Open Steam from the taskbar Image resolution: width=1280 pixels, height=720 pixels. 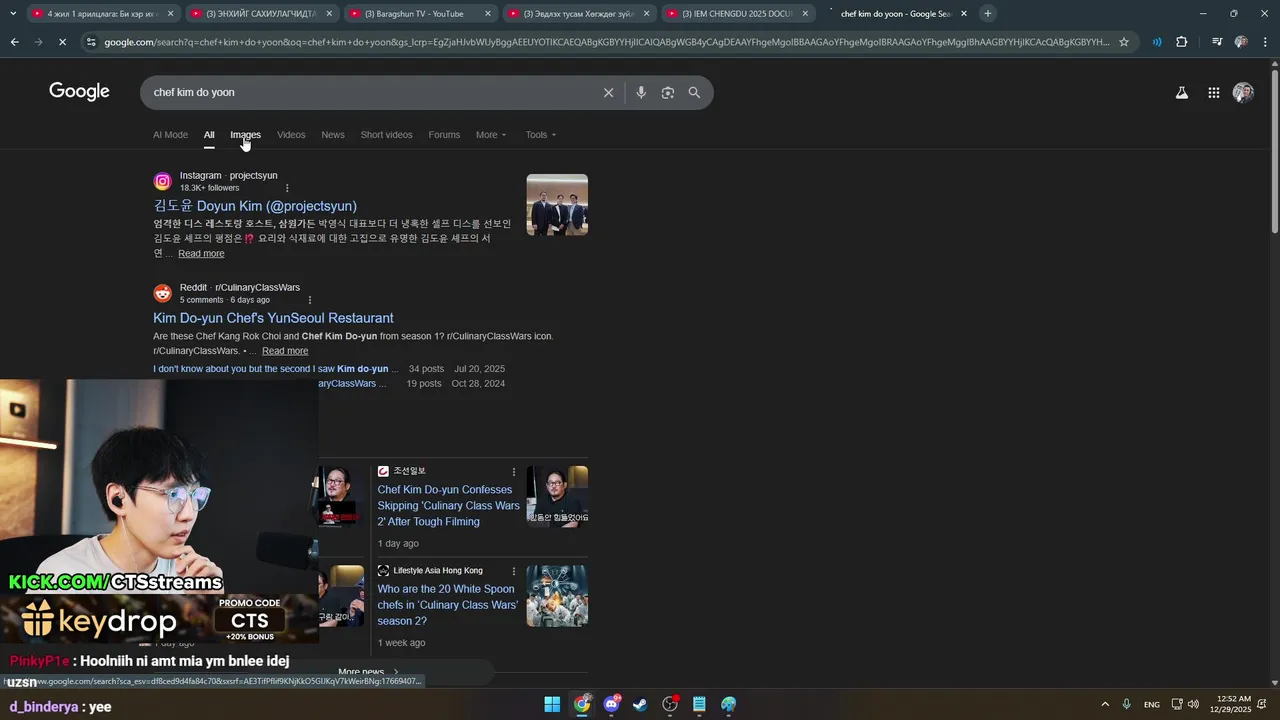(x=640, y=704)
